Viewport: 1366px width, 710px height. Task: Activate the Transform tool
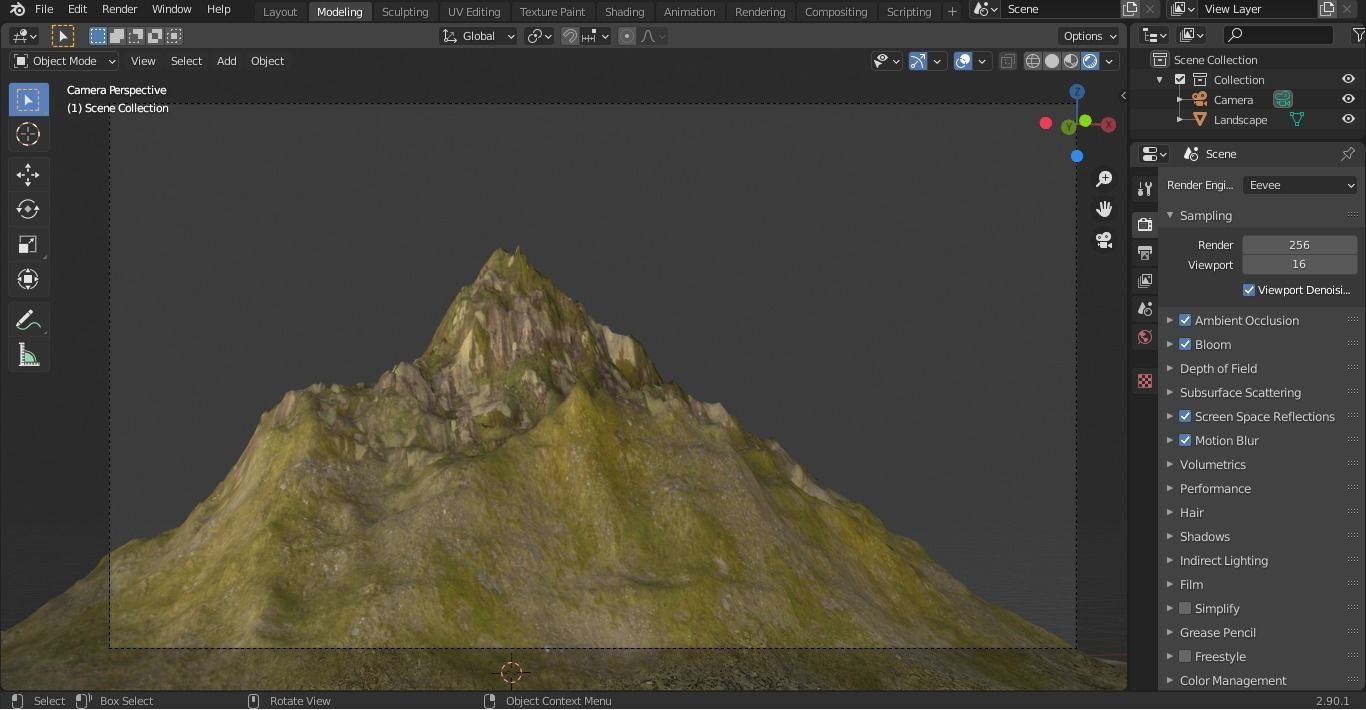pyautogui.click(x=28, y=279)
